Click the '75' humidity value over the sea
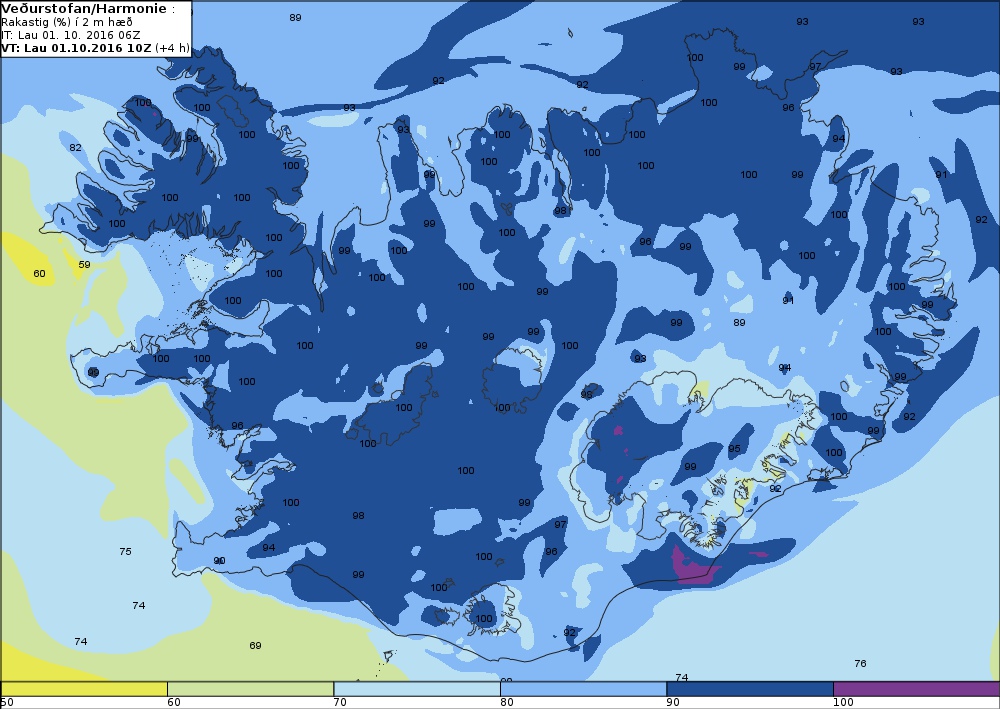 click(x=126, y=552)
